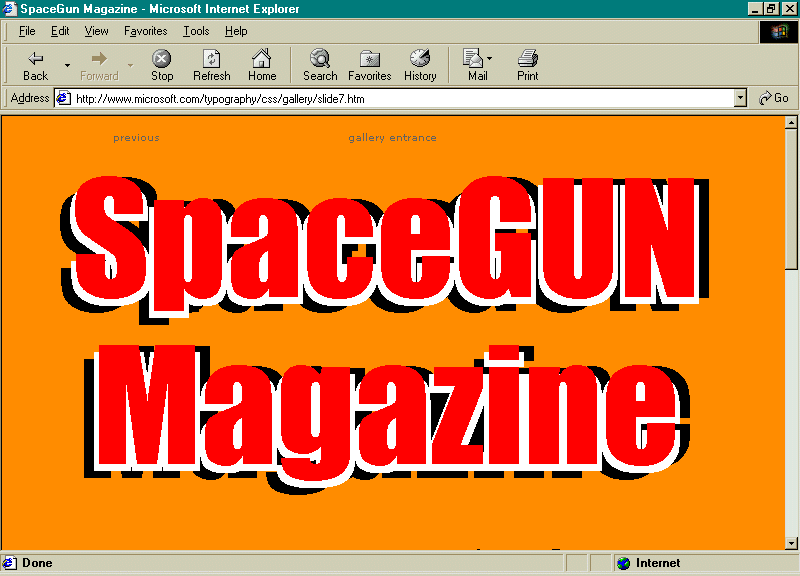
Task: Click the scroll down arrow on the vertical scrollbar
Action: tap(791, 543)
